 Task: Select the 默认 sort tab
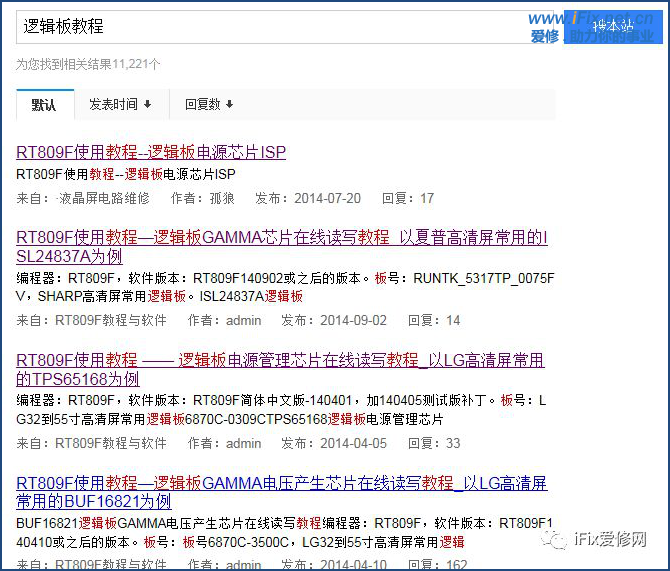[45, 105]
